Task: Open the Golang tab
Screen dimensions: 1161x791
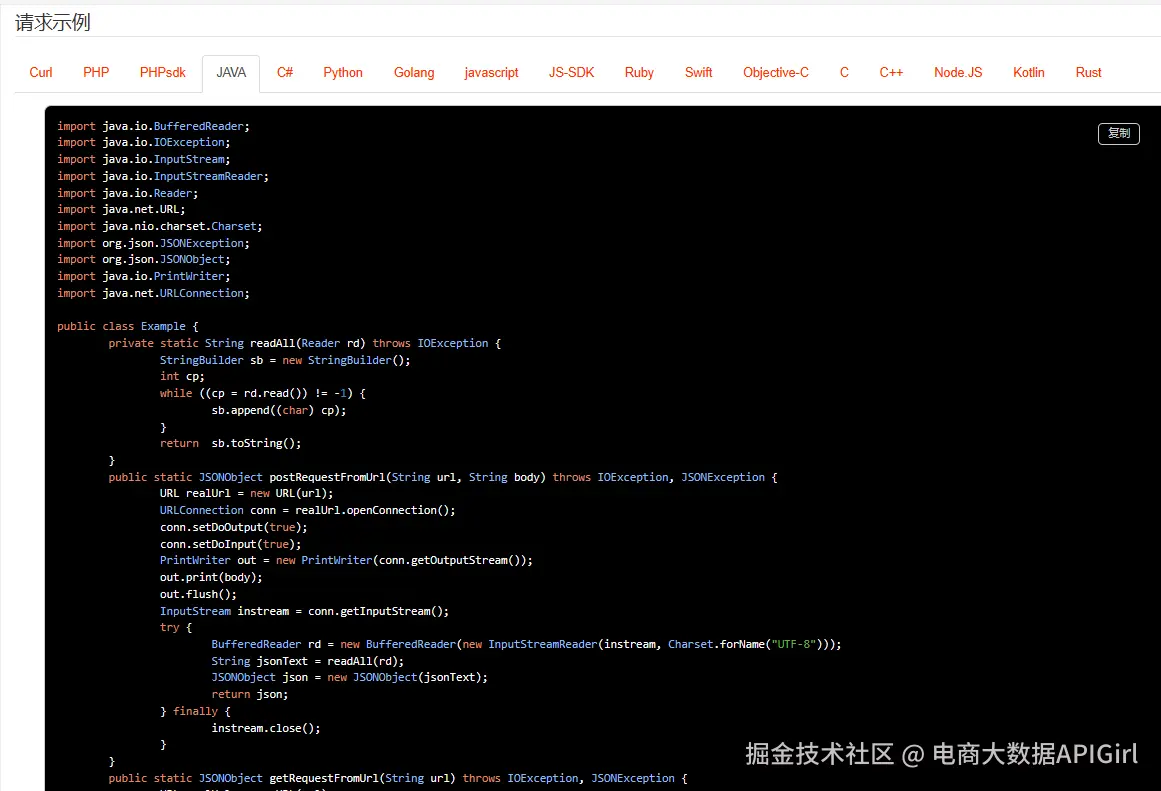Action: click(414, 73)
